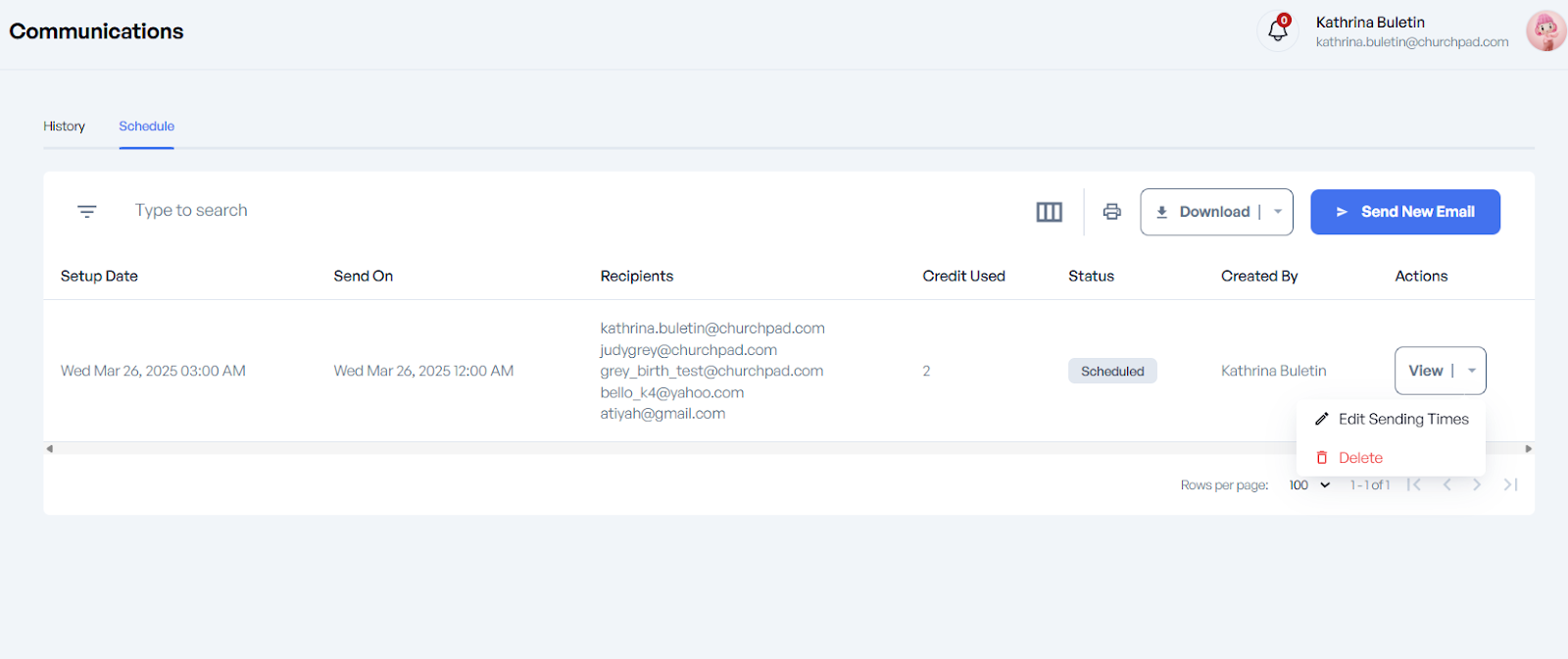The width and height of the screenshot is (1568, 659).
Task: Go to the last page arrow
Action: pos(1510,484)
